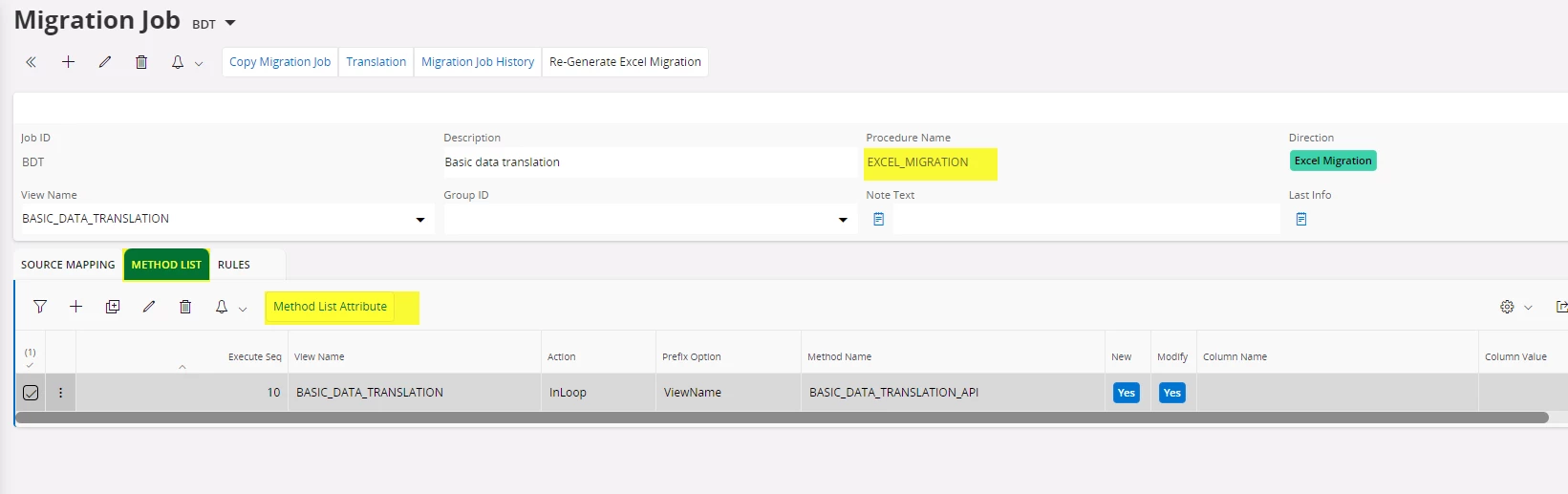Click the Note Text document icon
Viewport: 1568px width, 494px height.
(878, 219)
